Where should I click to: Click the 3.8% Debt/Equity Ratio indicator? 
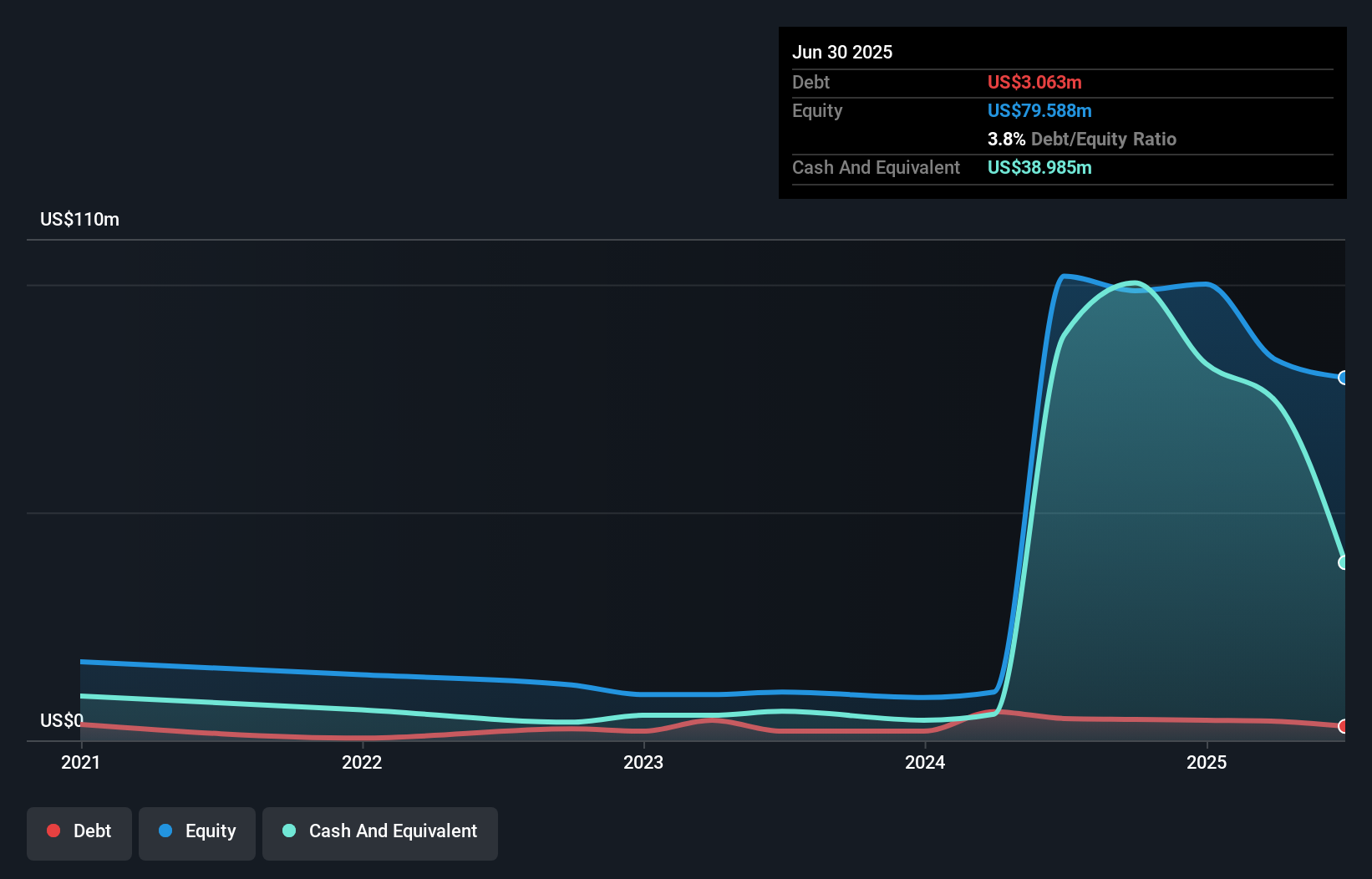[x=1082, y=139]
